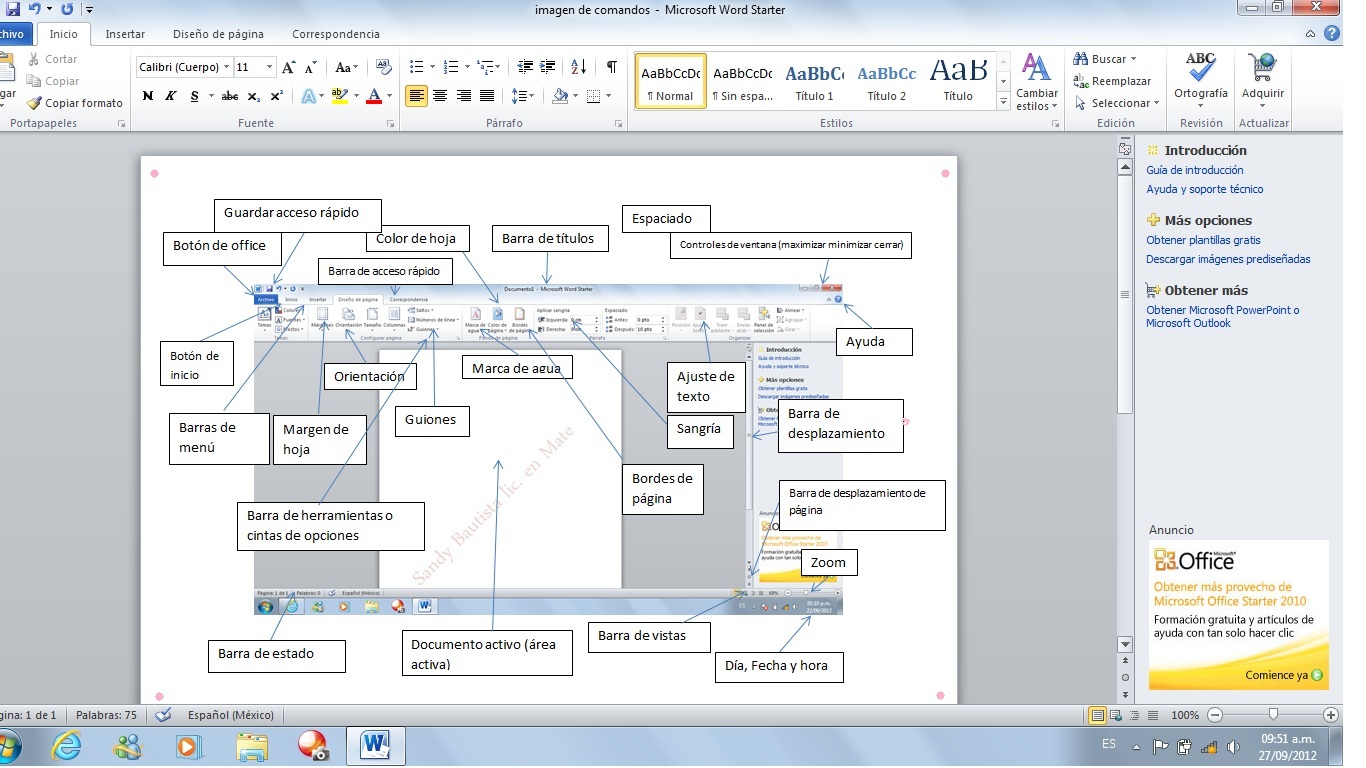Image resolution: width=1366 pixels, height=768 pixels.
Task: Open the Calibri (Cuerpo) font dropdown
Action: (x=225, y=67)
